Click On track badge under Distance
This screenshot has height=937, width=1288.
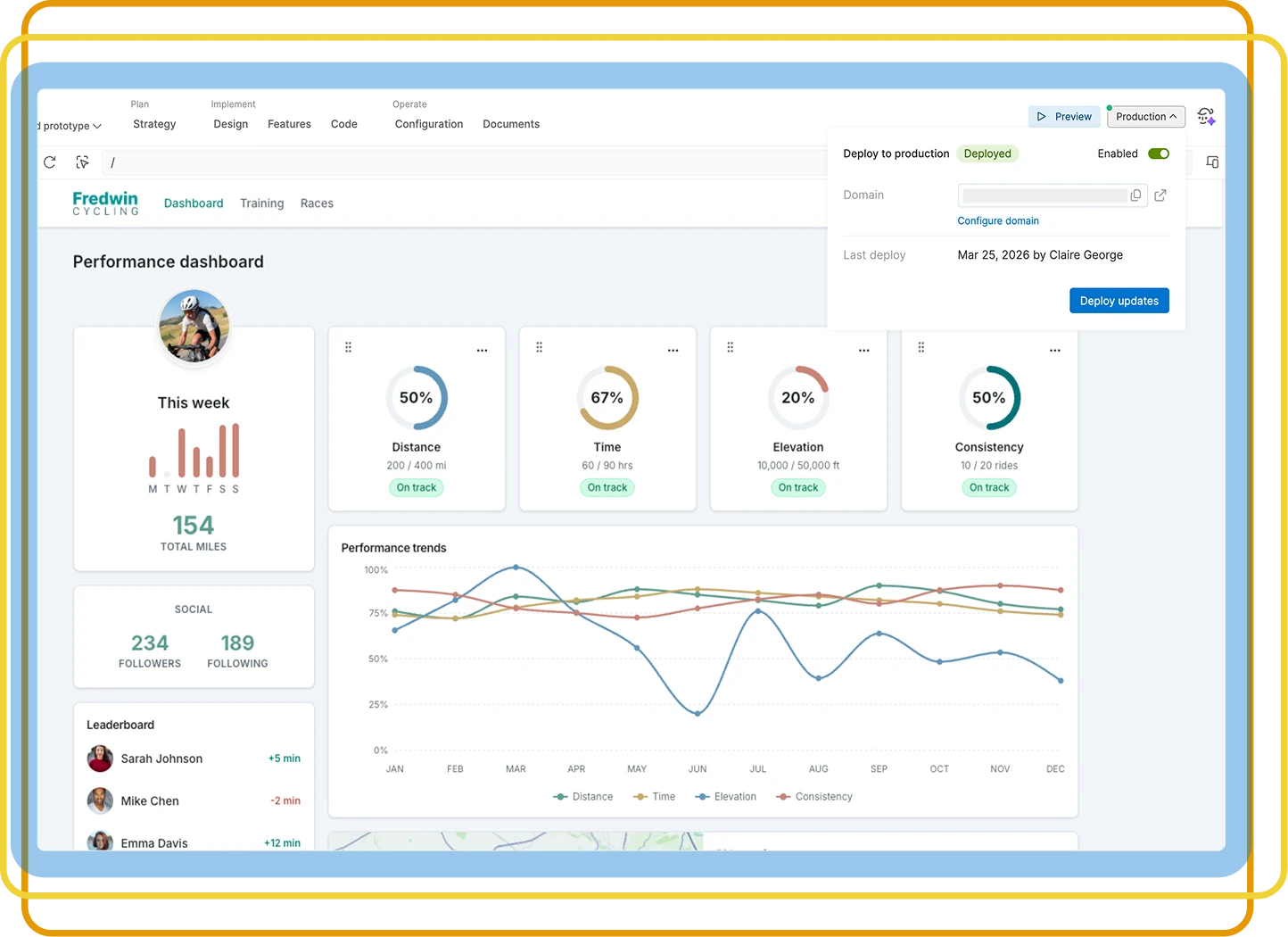tap(417, 487)
